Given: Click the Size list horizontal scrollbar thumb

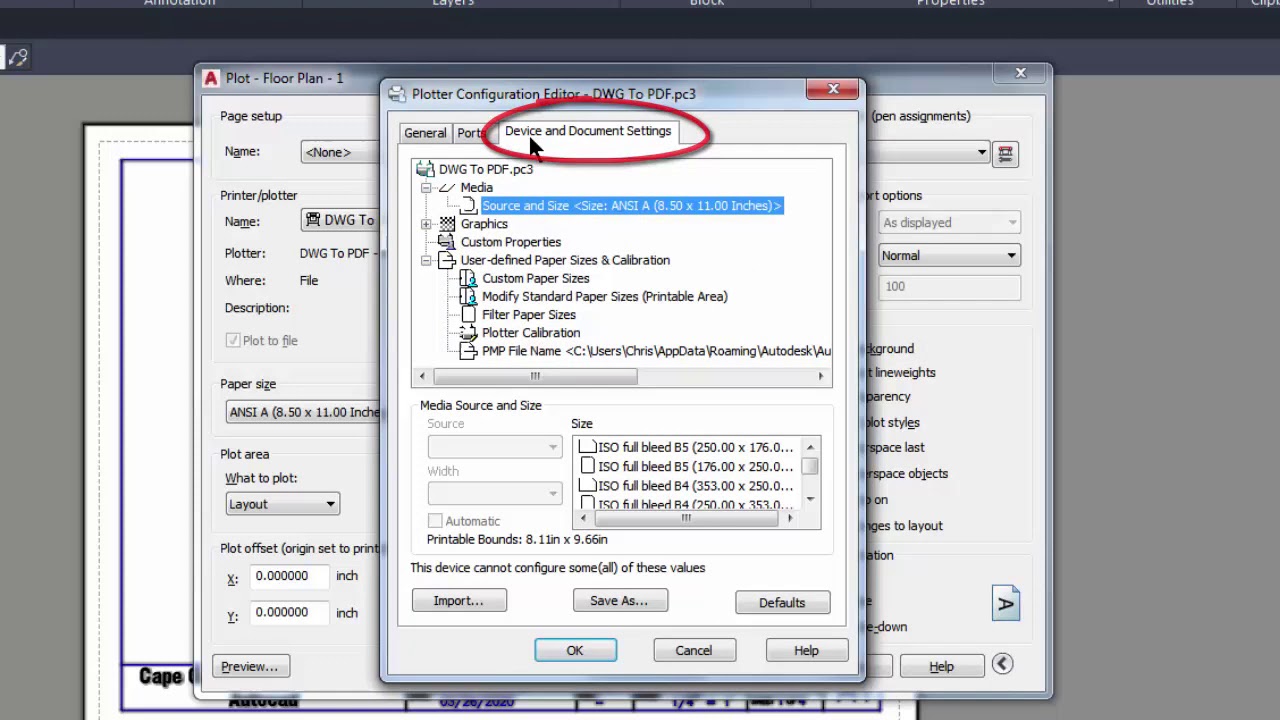Looking at the screenshot, I should click(686, 518).
